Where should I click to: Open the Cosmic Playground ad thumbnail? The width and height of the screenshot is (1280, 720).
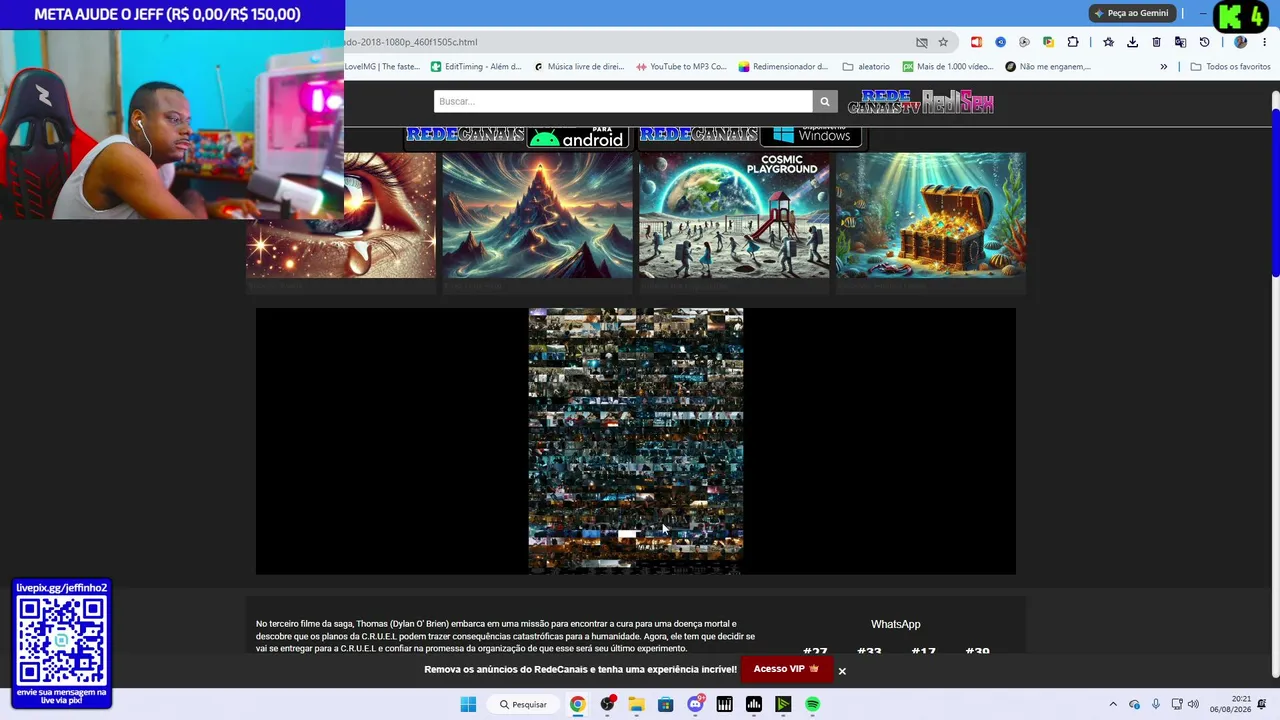pos(734,215)
